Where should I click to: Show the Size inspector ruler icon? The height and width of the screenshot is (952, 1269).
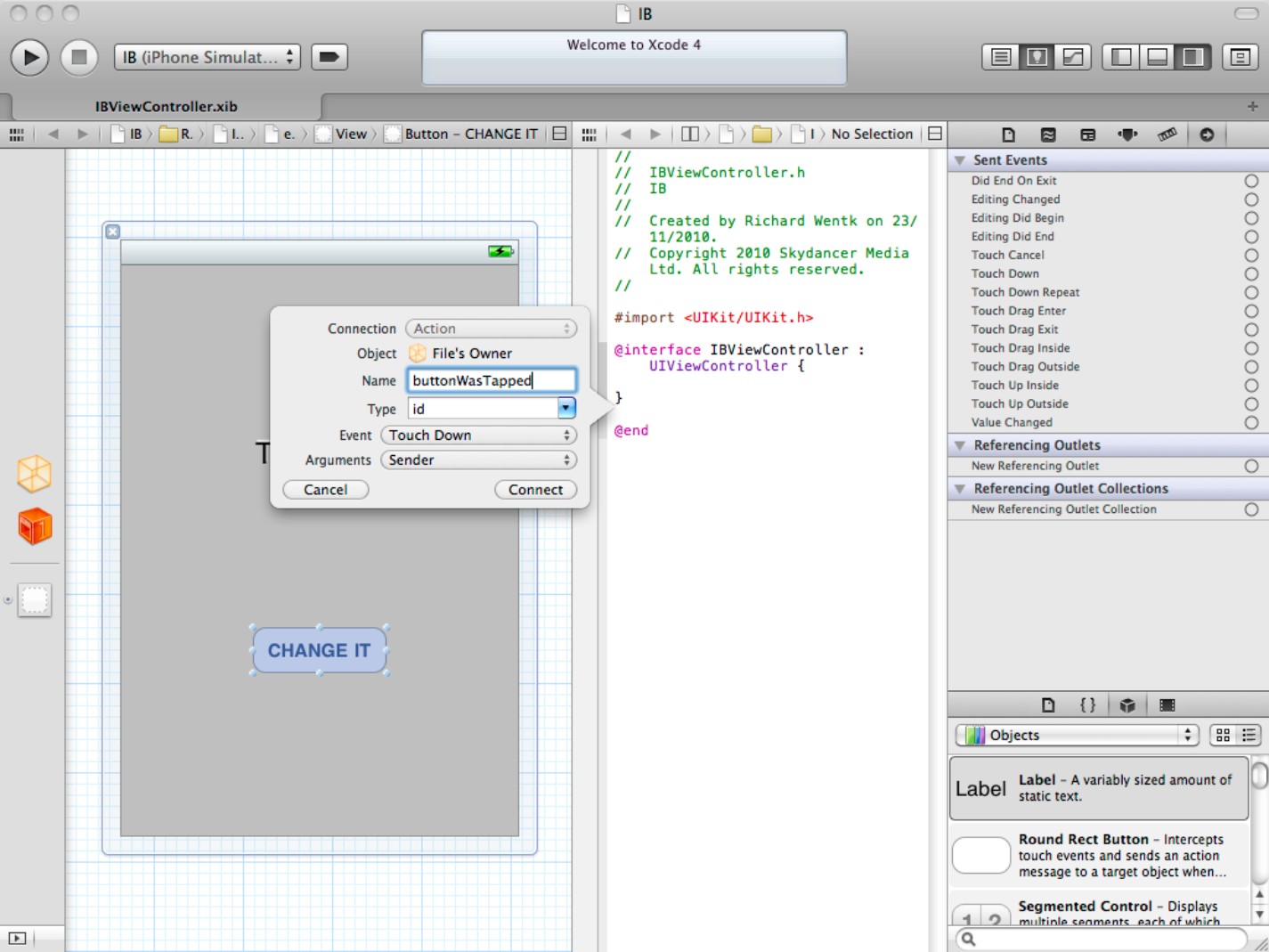1167,134
